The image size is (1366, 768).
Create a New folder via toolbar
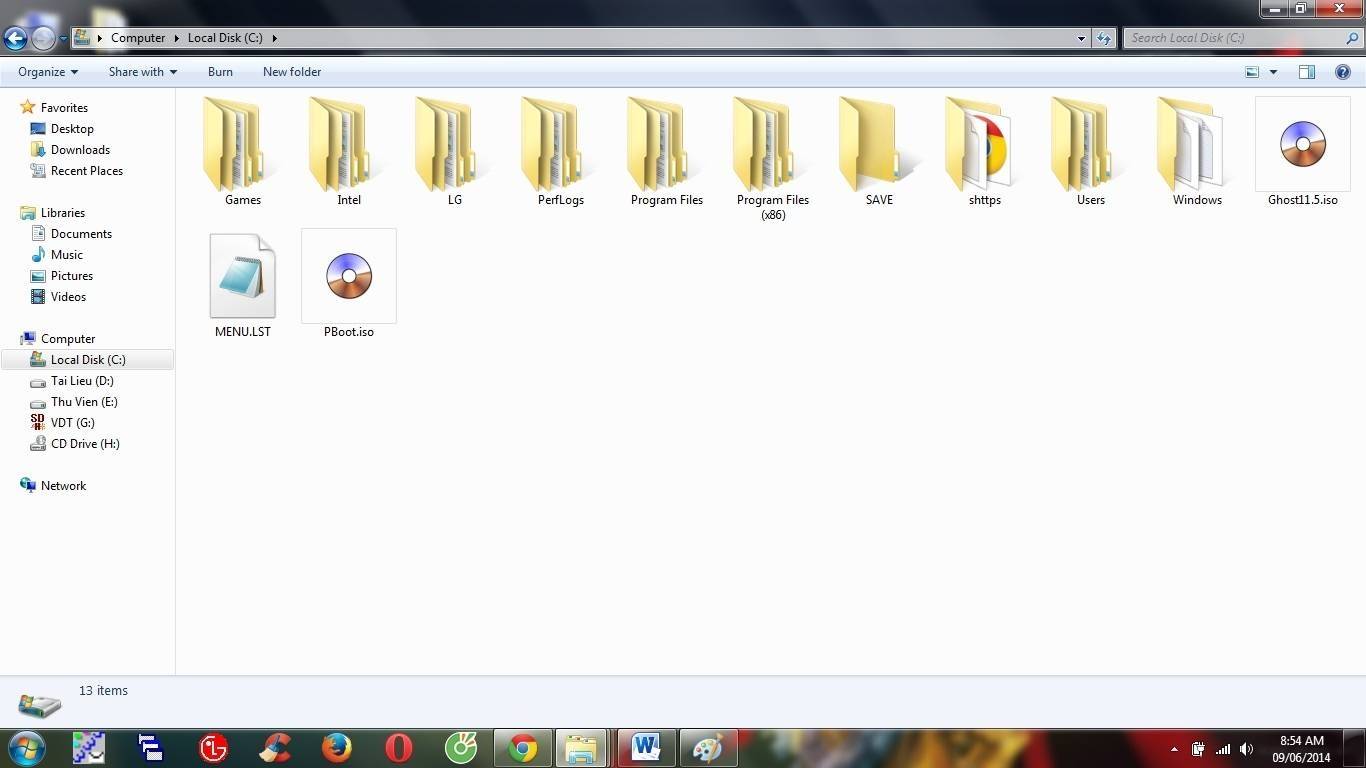292,72
